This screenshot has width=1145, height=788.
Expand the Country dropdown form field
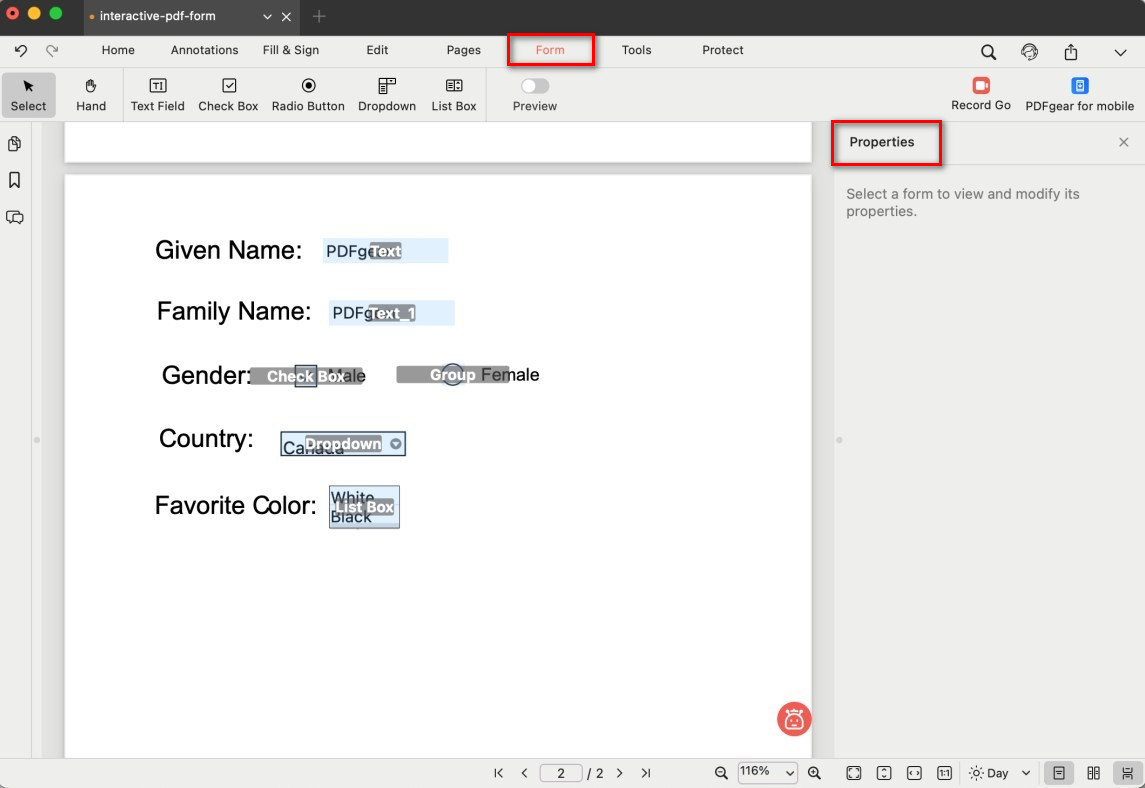tap(396, 444)
